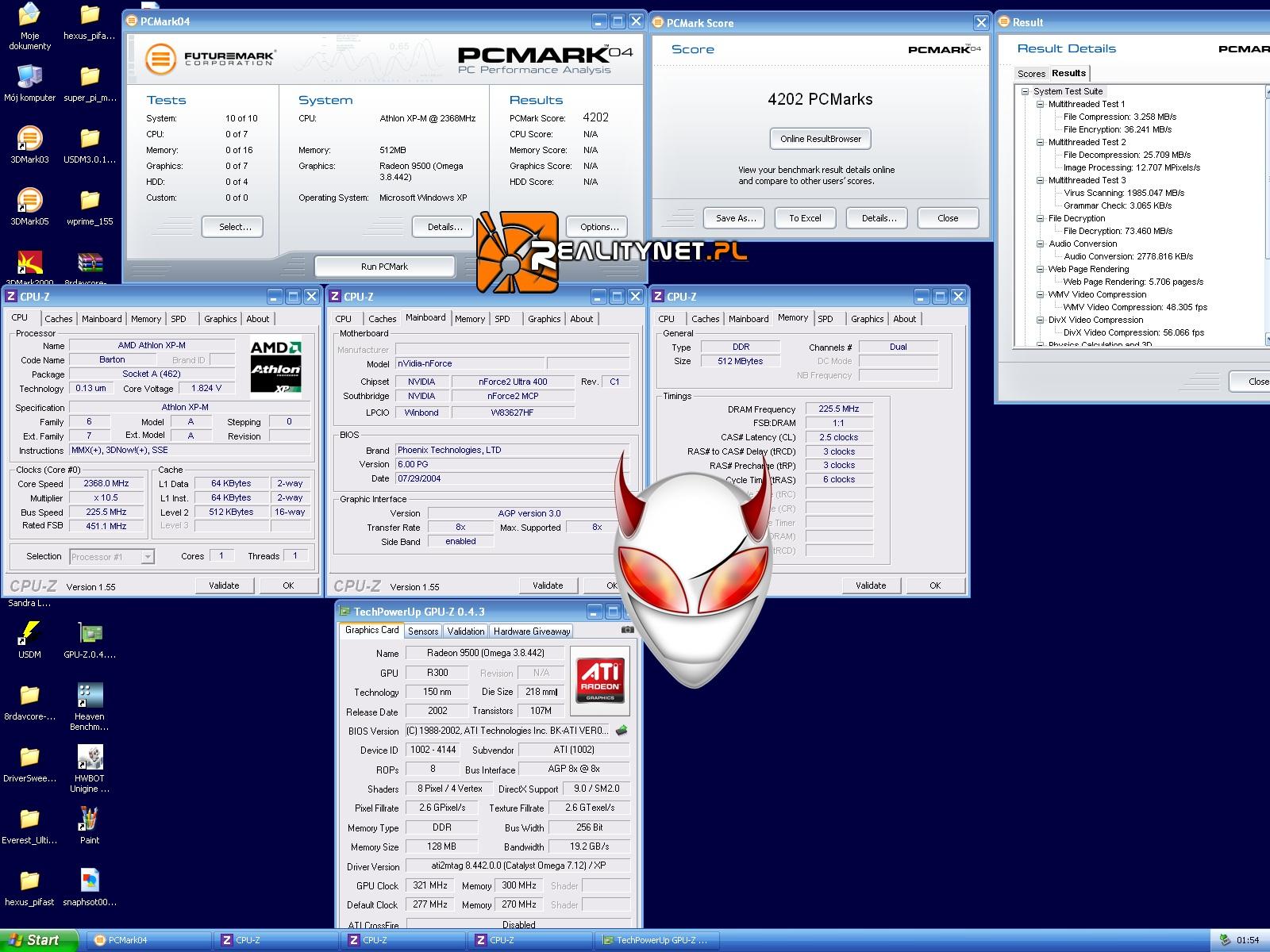Click Save As... in PCMark Score
Screen dimensions: 1270x952
point(736,218)
